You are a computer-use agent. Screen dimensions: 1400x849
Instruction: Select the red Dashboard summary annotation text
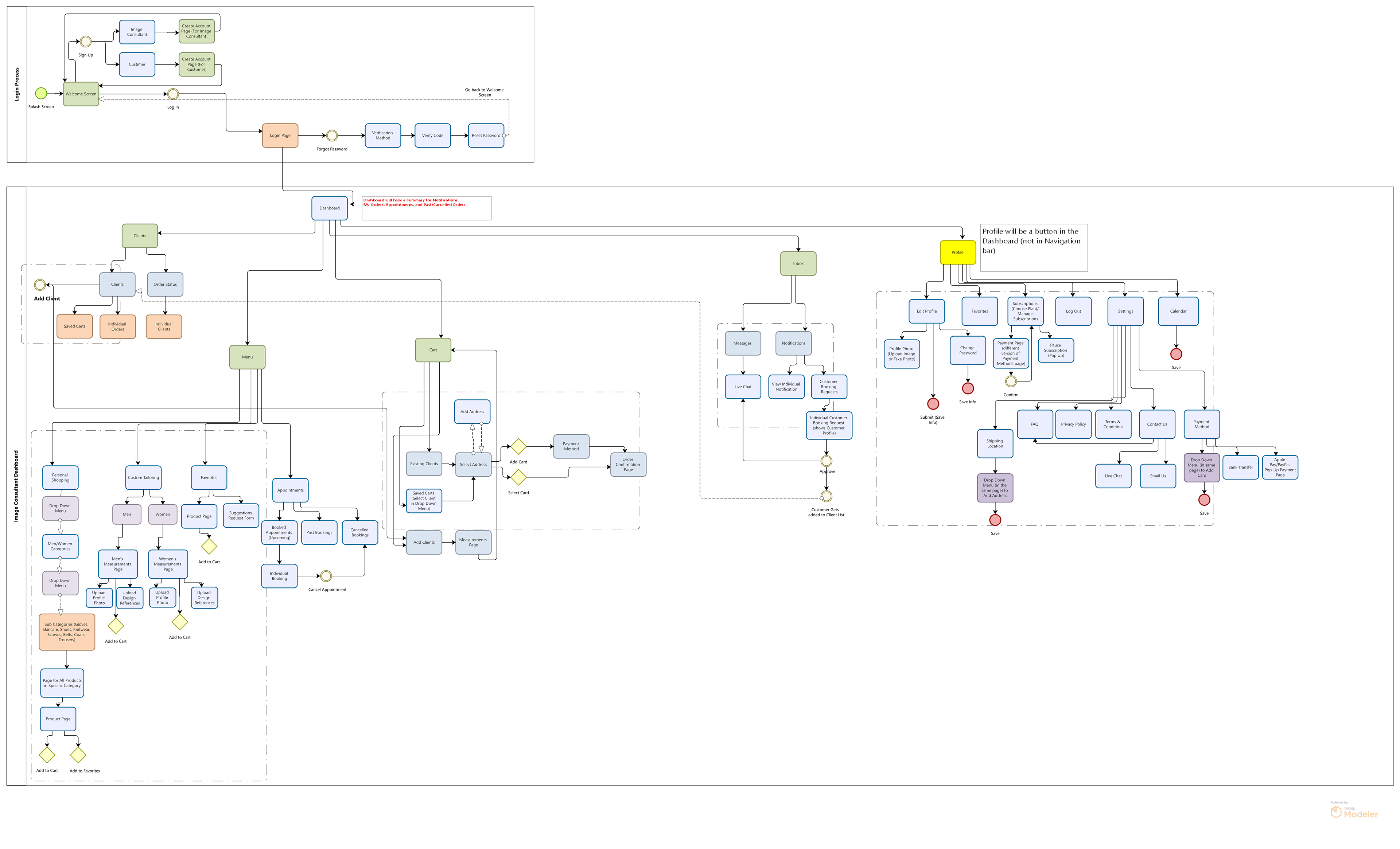(x=414, y=202)
